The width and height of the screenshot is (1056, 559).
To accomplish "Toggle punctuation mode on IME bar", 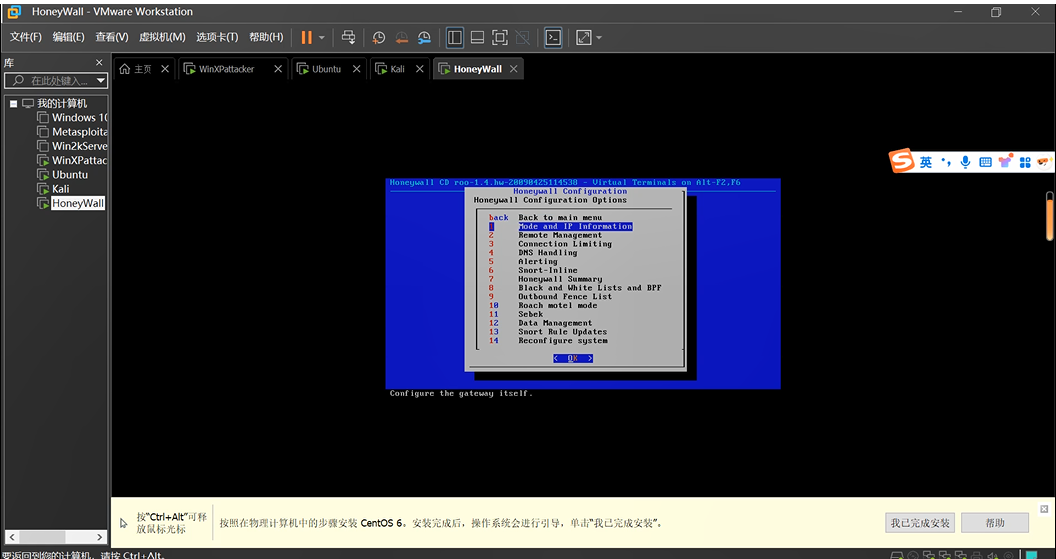I will click(946, 162).
